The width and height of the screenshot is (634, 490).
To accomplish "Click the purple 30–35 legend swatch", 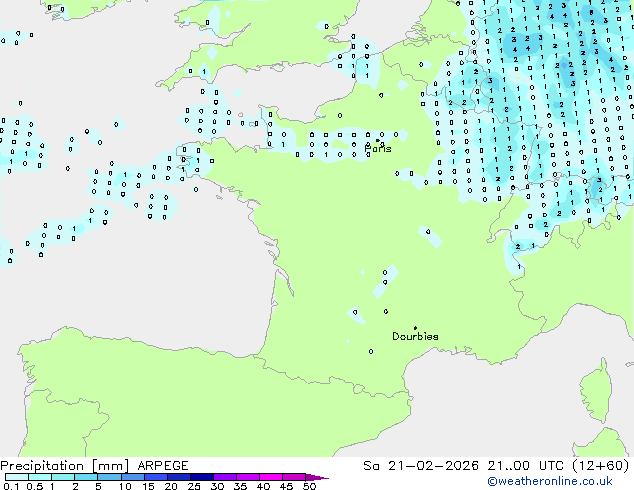I will [x=225, y=477].
